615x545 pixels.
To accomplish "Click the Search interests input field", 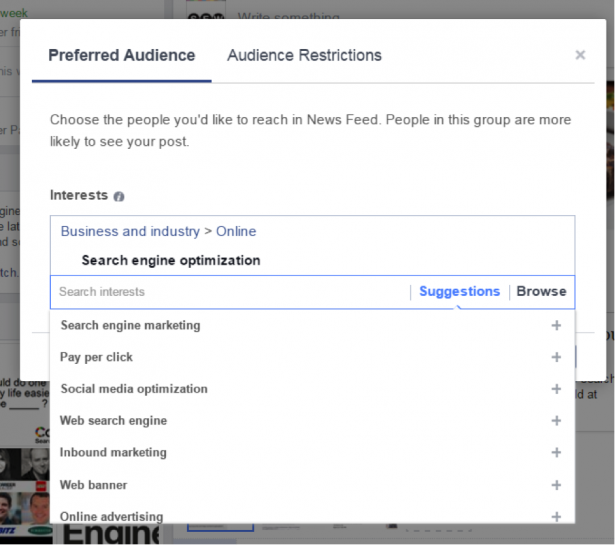I will [230, 292].
